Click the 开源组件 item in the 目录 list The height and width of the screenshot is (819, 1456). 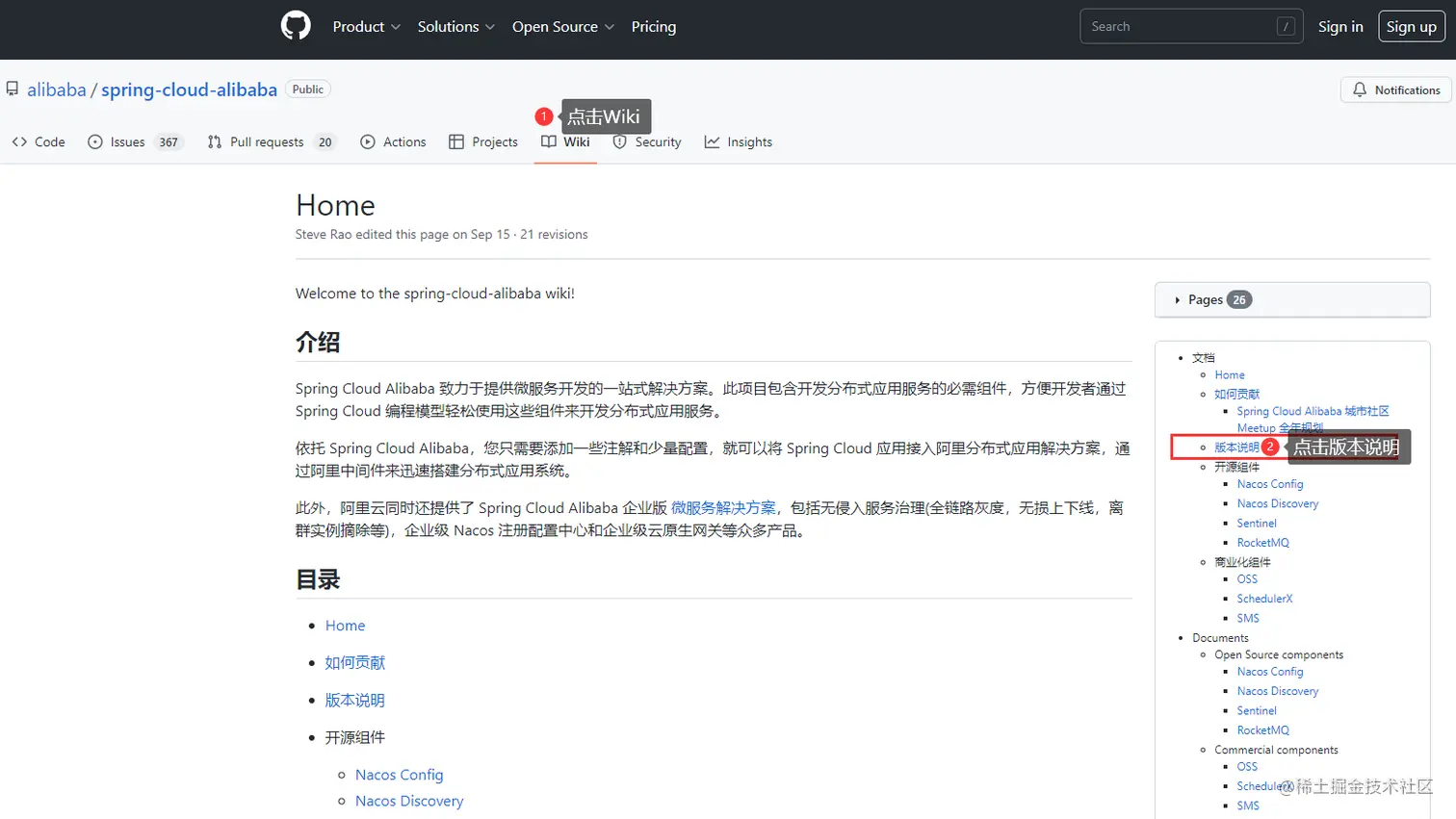tap(354, 738)
